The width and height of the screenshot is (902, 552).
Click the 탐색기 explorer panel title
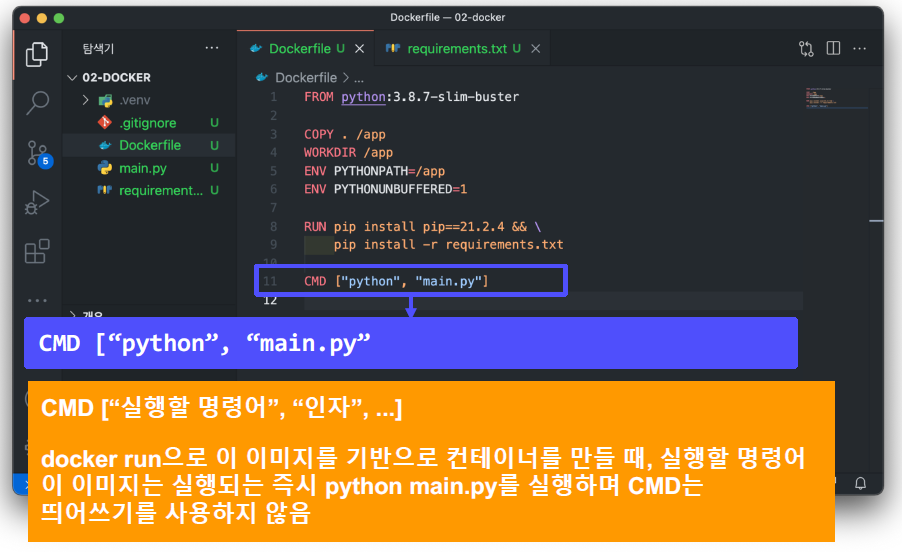click(x=98, y=48)
